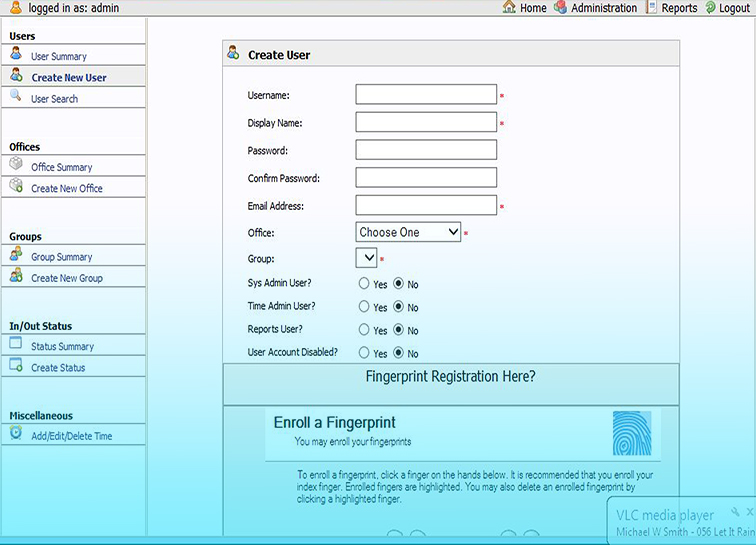The height and width of the screenshot is (545, 756).
Task: Click the Password input field
Action: [x=426, y=150]
